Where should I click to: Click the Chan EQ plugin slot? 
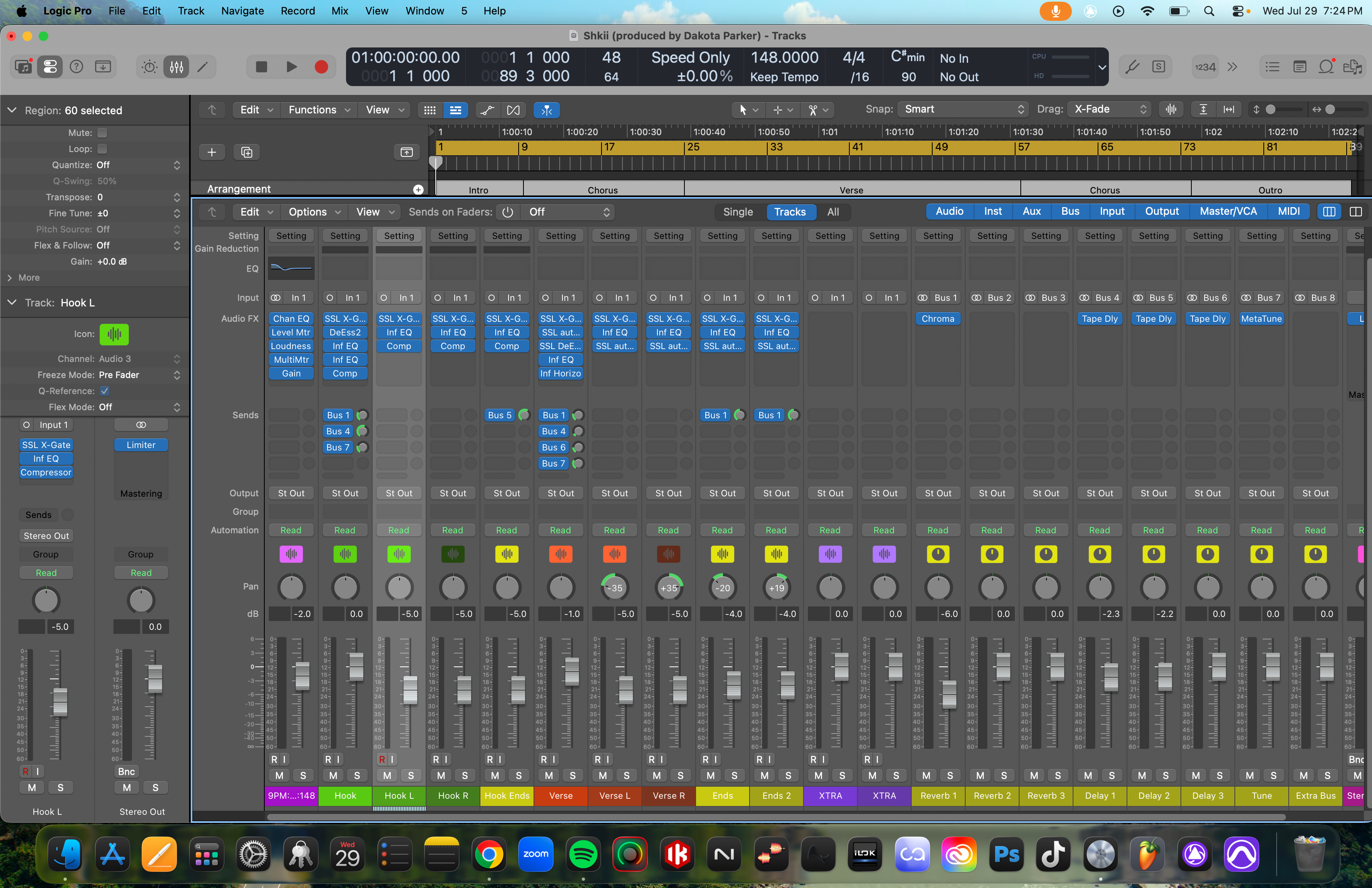[x=291, y=319]
